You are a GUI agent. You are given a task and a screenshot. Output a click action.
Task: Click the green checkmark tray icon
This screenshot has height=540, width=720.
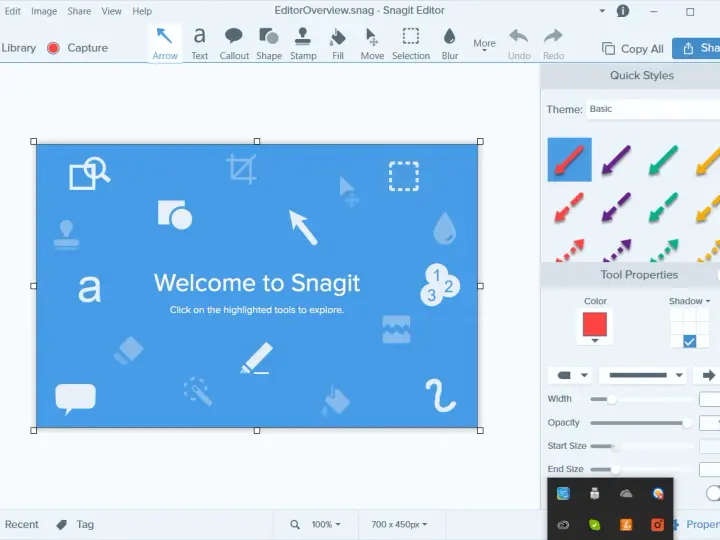(595, 524)
